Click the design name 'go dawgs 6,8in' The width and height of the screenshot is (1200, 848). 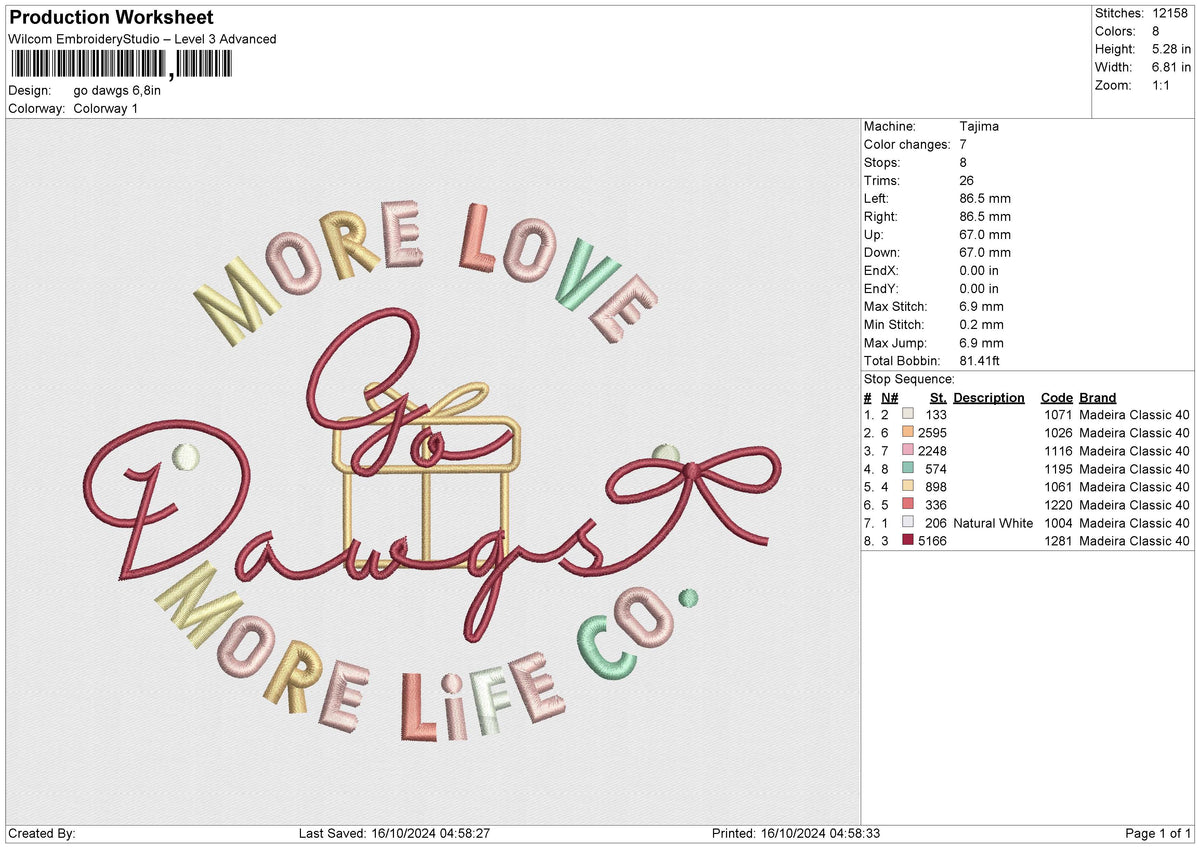coord(117,90)
